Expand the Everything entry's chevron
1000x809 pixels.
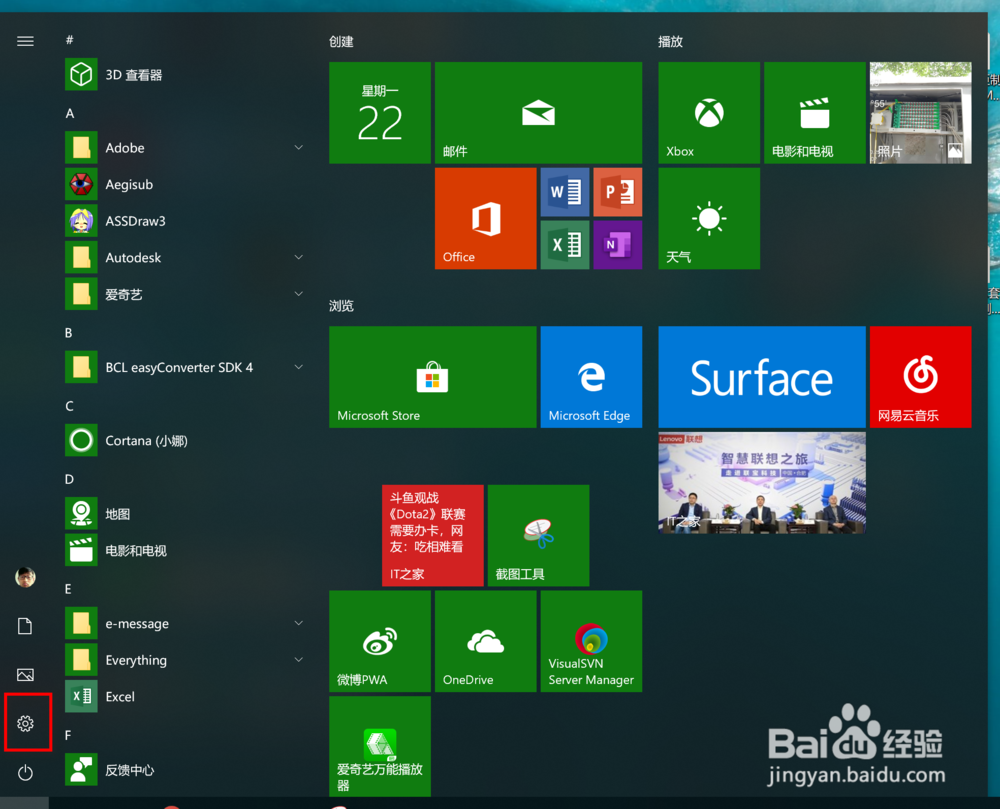[x=298, y=660]
